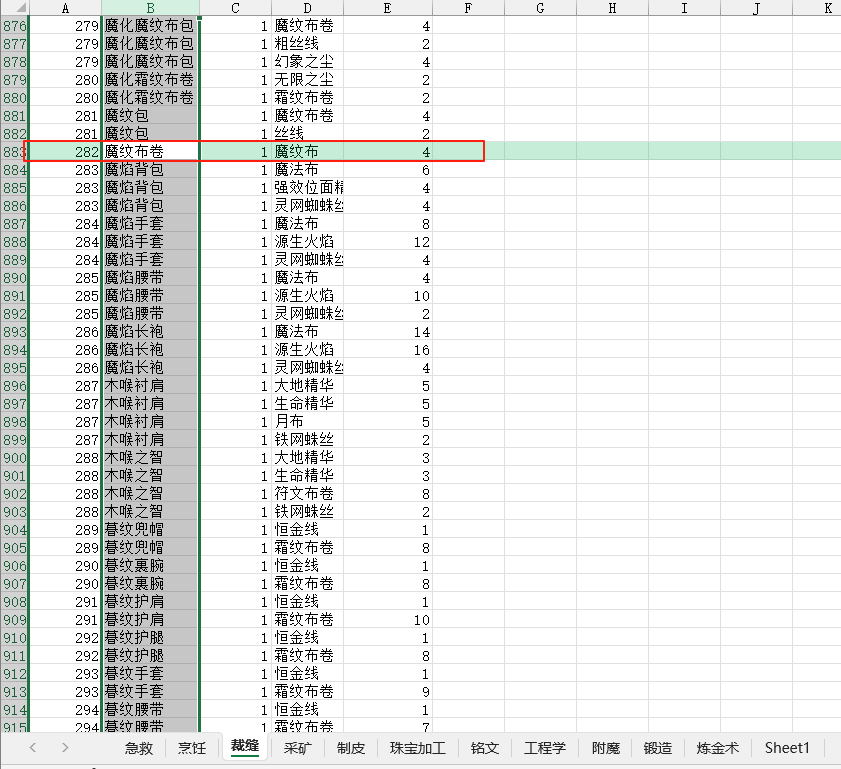Click 强效位面精 cell in row 885
Screen dimensions: 841x769
click(307, 188)
